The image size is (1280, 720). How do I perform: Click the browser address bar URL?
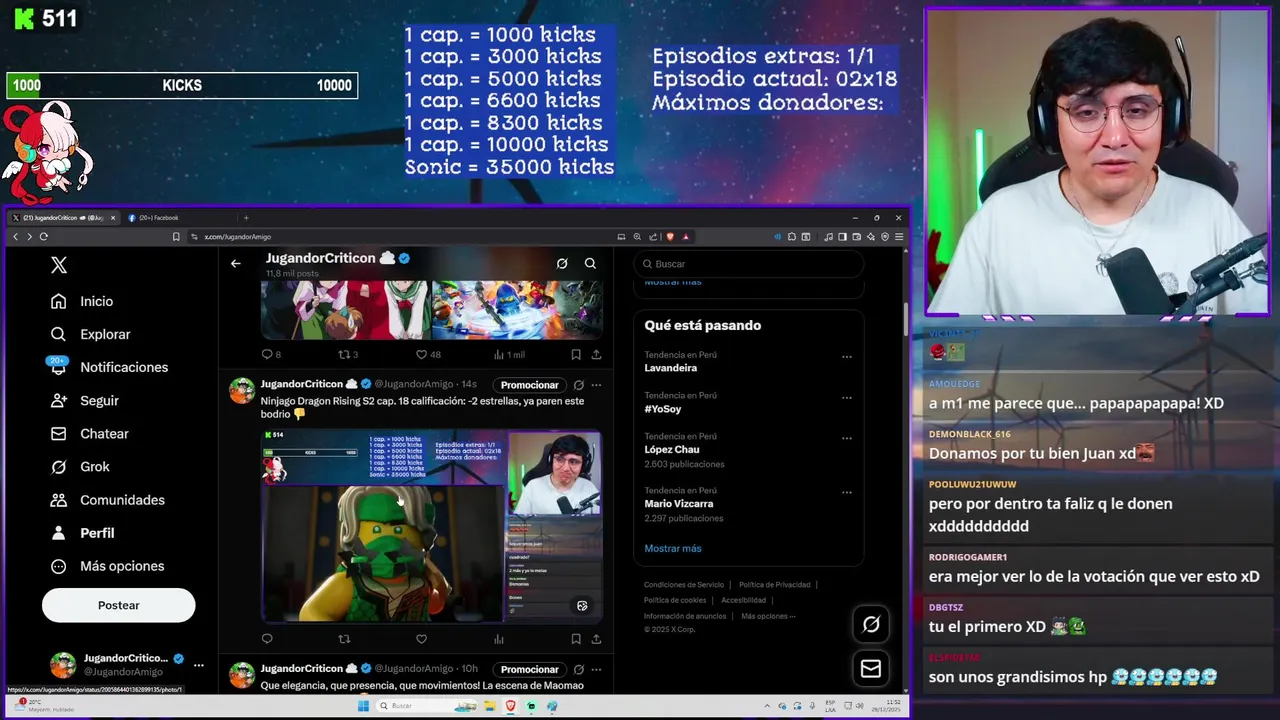point(237,237)
